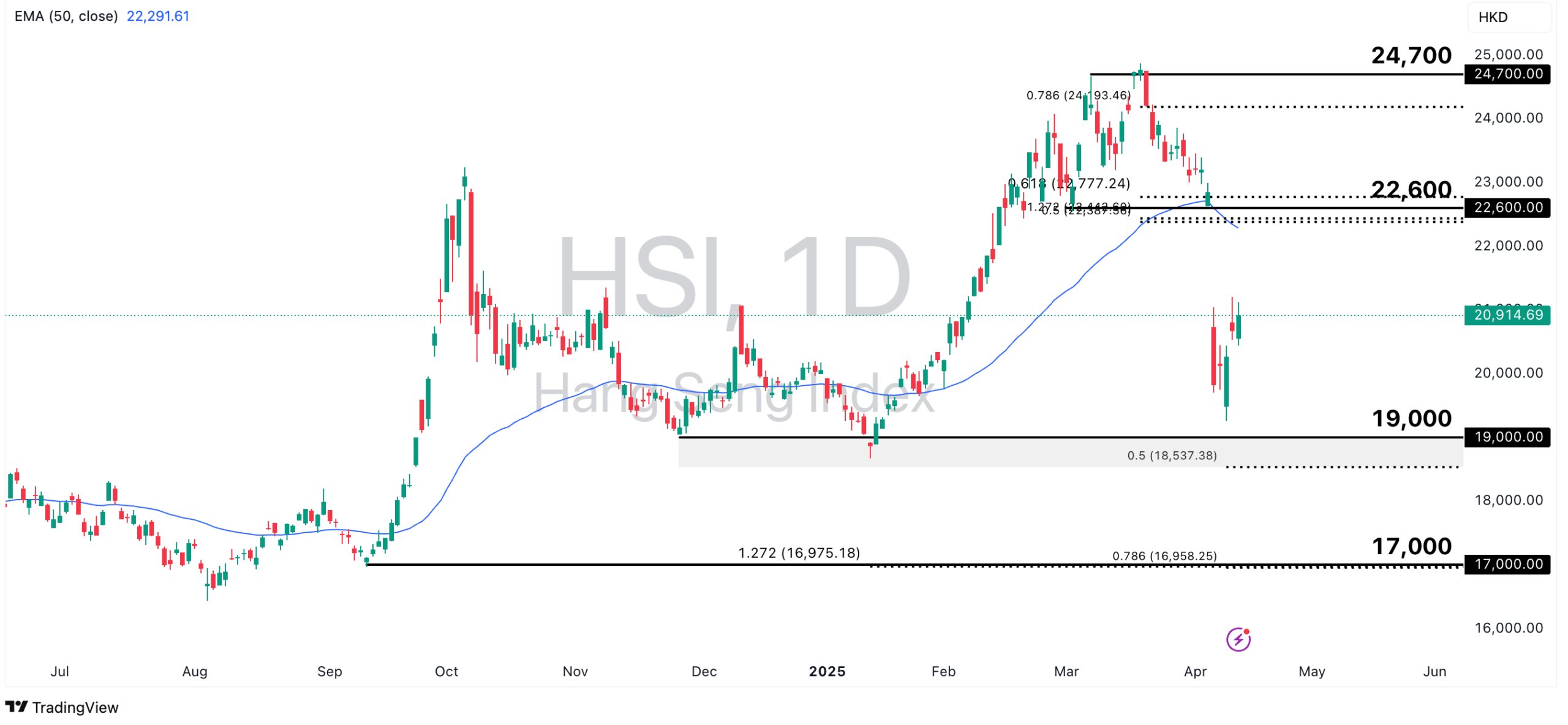Click the EMA value 22,291.61
Image resolution: width=1568 pixels, height=725 pixels.
(x=158, y=16)
